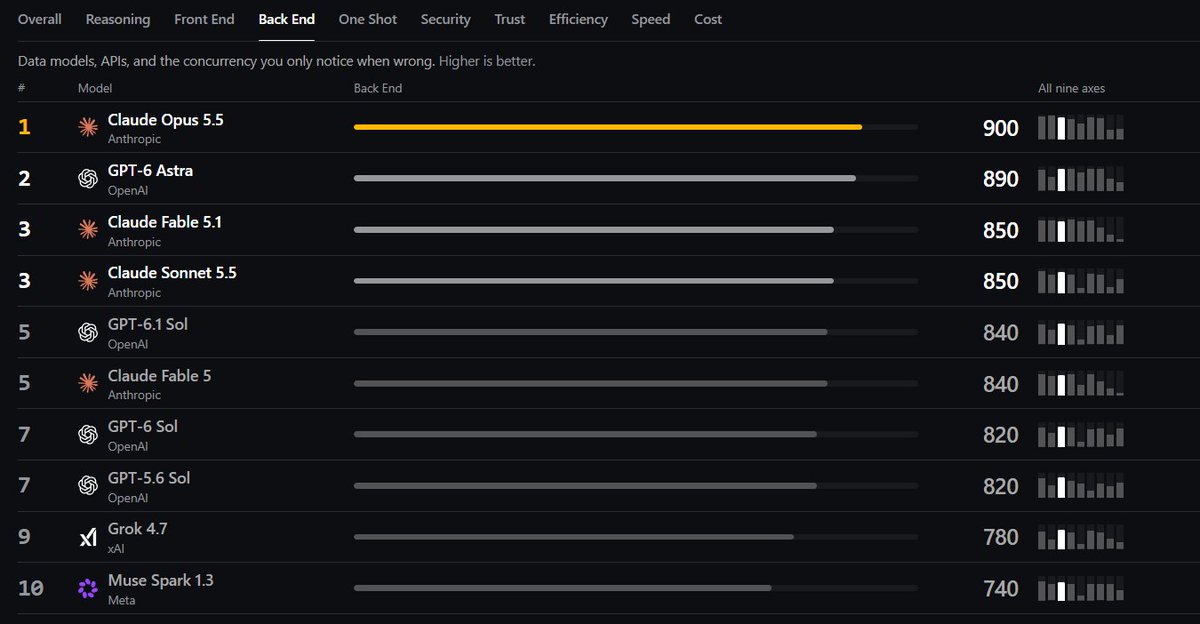1200x624 pixels.
Task: Click the Anthropic logo beside Claude Fable 5.1
Action: pos(88,230)
